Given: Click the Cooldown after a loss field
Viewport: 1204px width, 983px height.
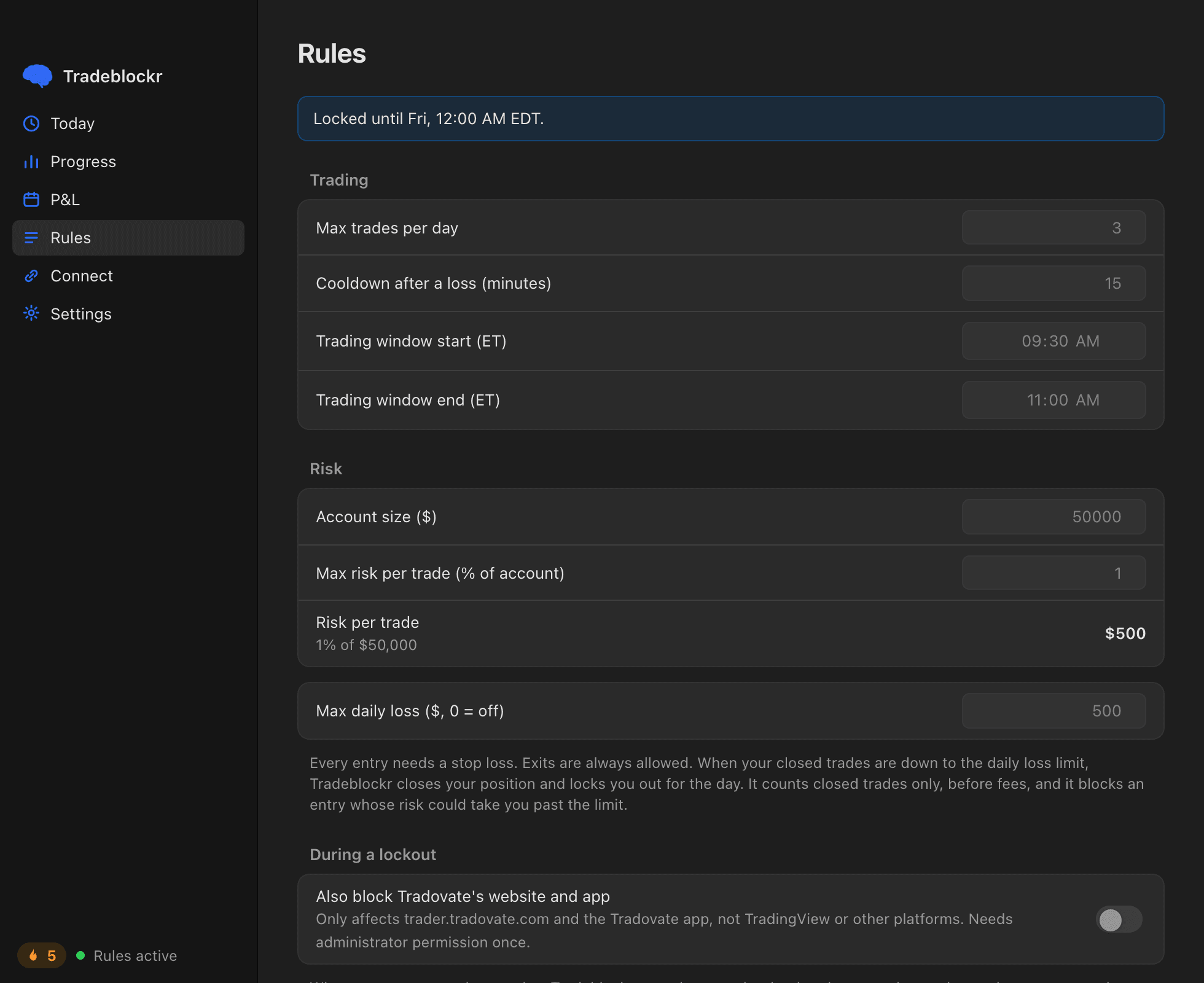Looking at the screenshot, I should pyautogui.click(x=1053, y=283).
